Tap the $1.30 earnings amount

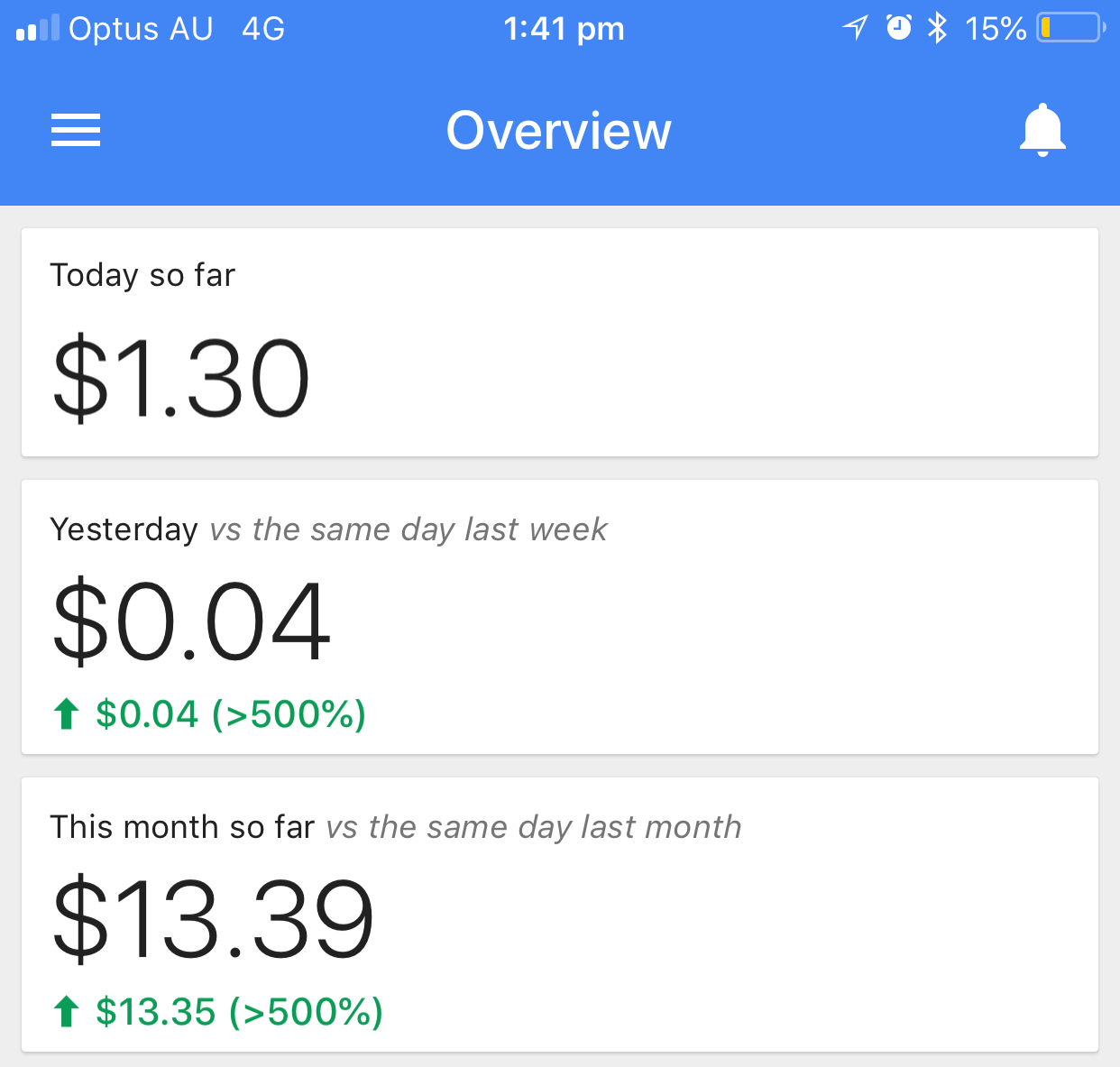(x=181, y=378)
